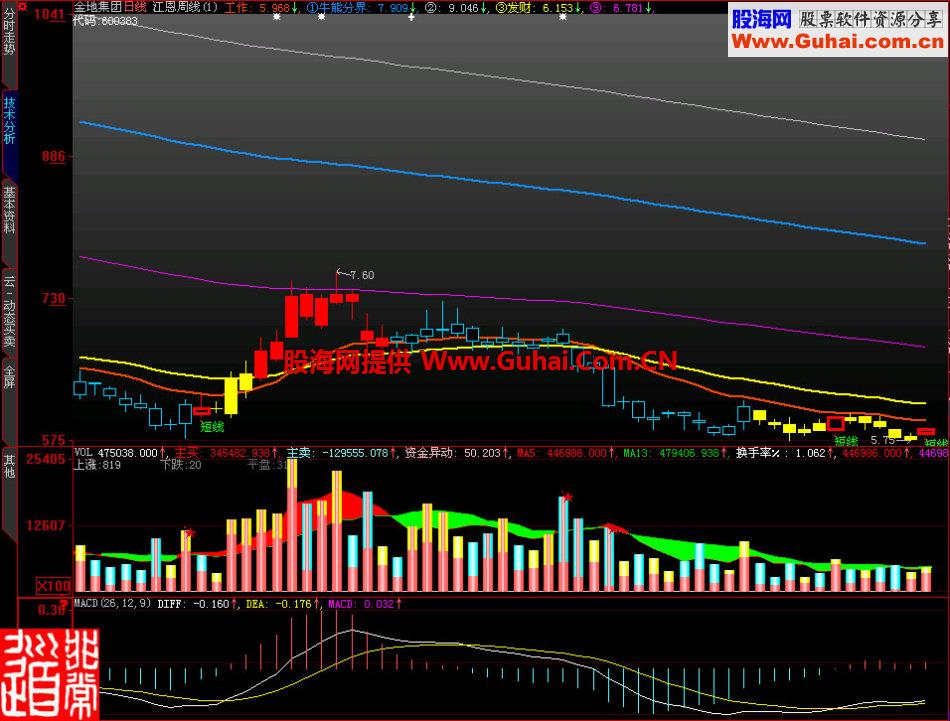Click the white plus marker atop chart

[x=411, y=17]
